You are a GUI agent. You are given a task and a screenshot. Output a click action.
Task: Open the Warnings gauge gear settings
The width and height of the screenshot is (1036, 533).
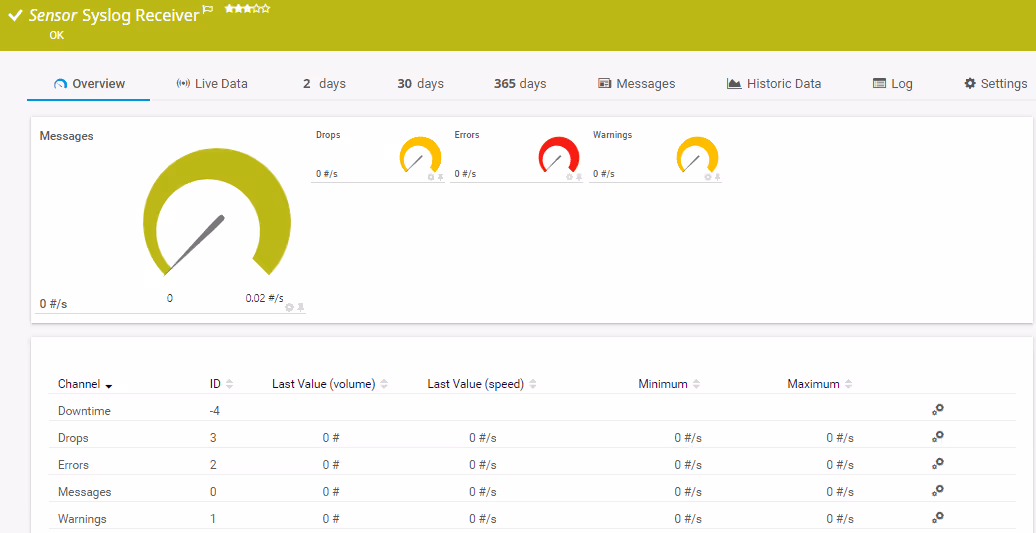click(708, 177)
